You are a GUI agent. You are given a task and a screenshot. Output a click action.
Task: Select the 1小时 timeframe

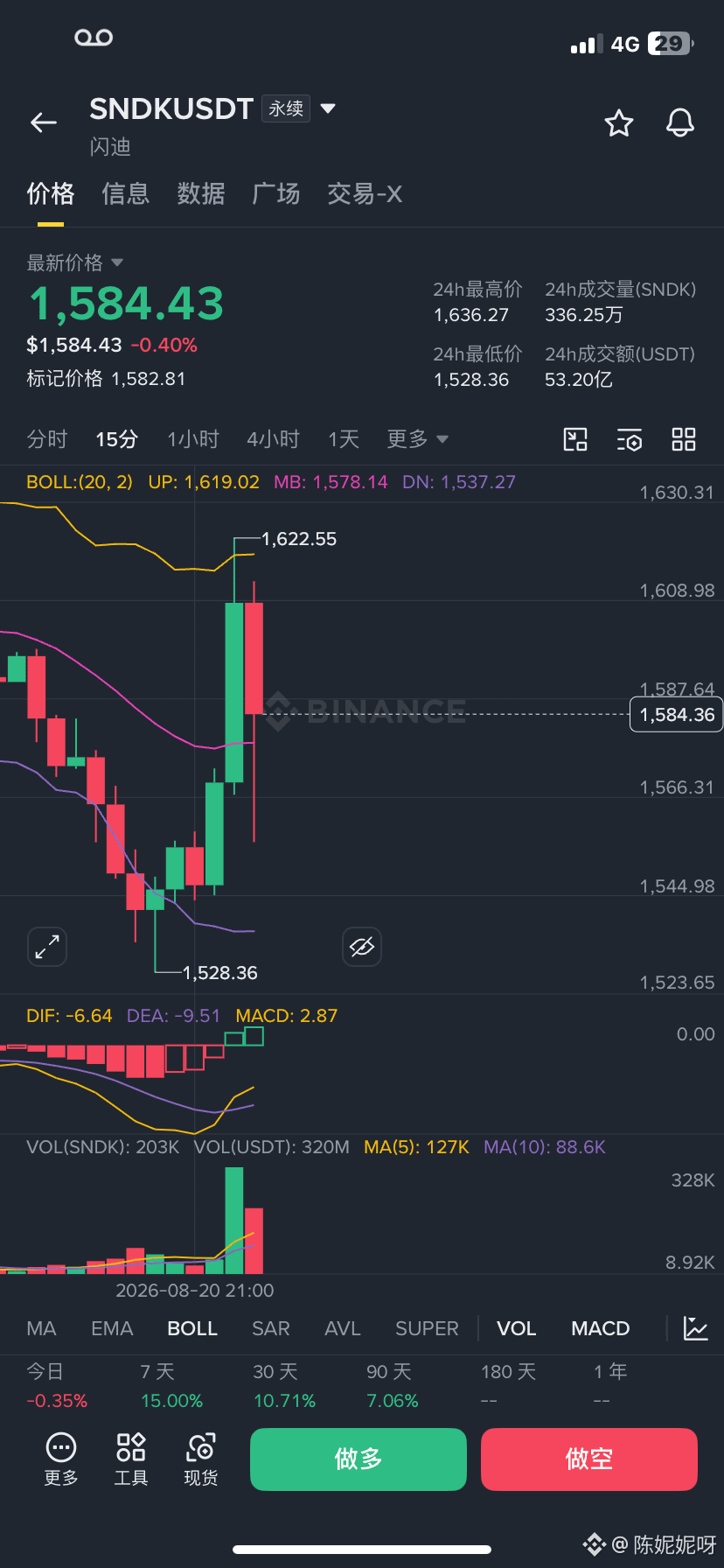click(193, 439)
